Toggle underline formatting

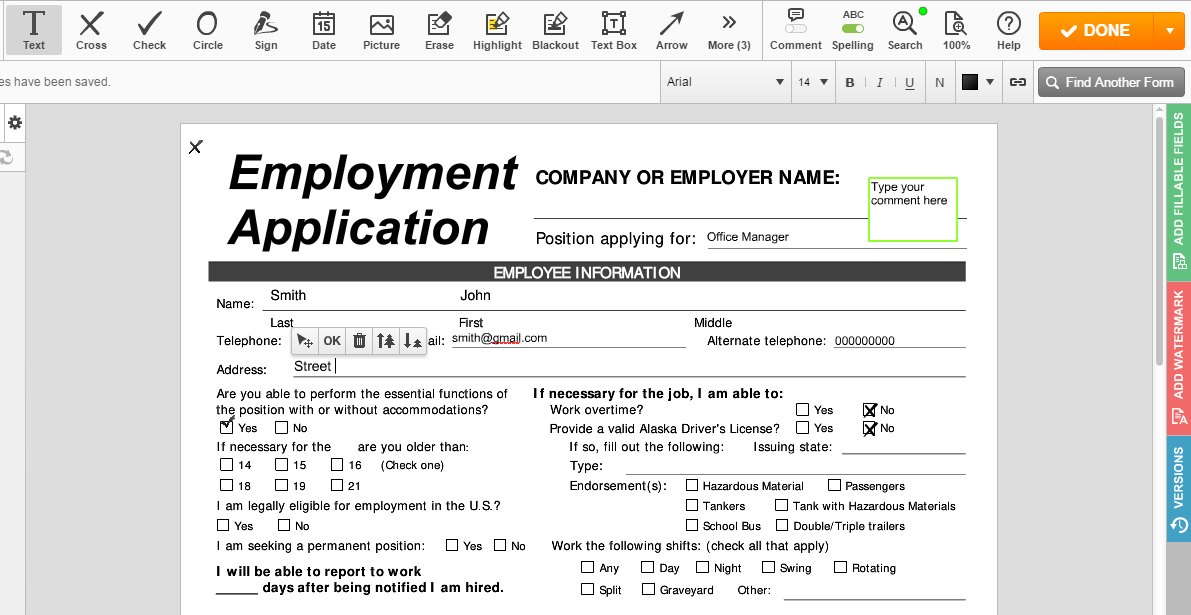tap(909, 82)
